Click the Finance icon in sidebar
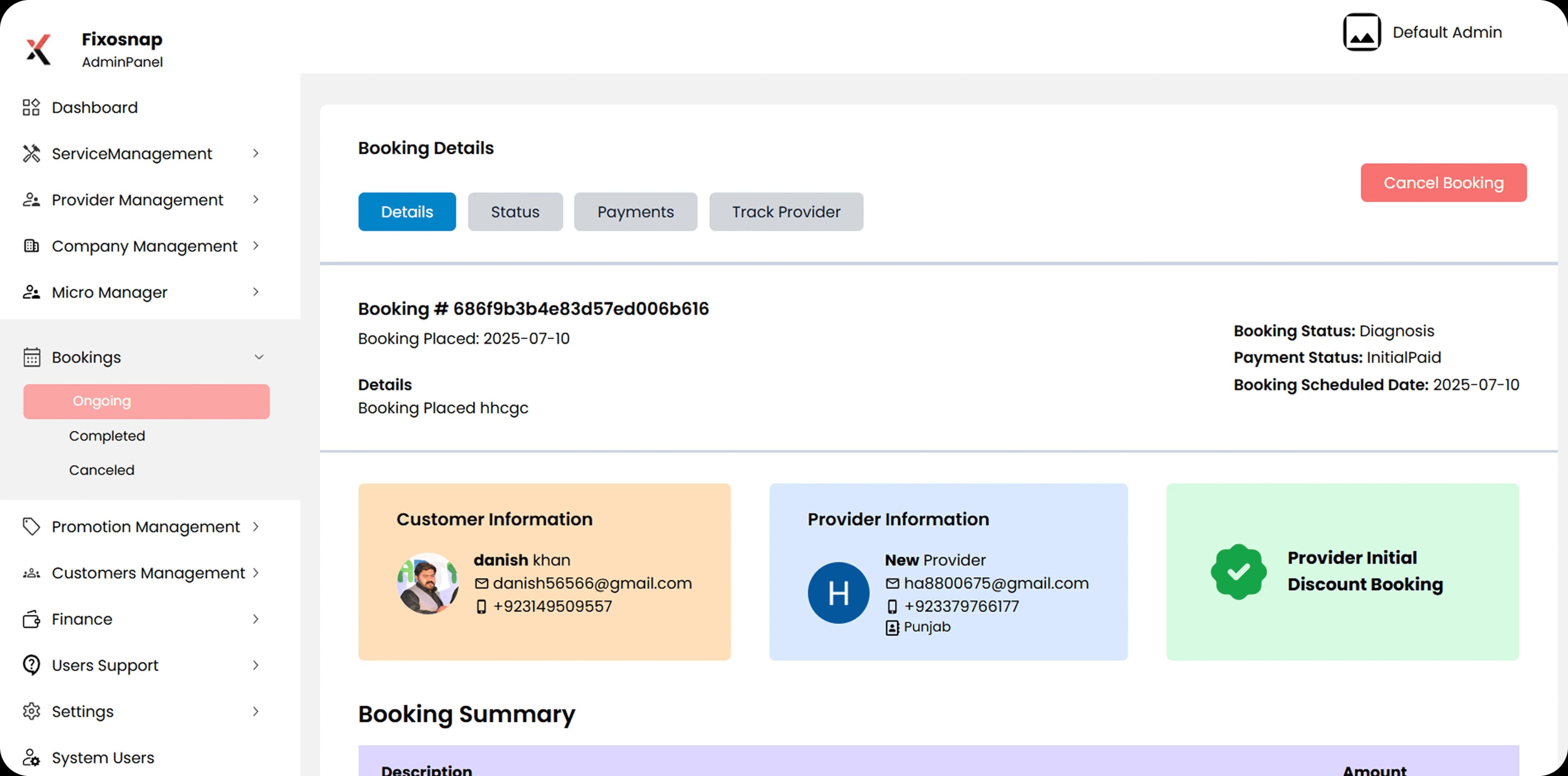This screenshot has width=1568, height=776. coord(31,618)
